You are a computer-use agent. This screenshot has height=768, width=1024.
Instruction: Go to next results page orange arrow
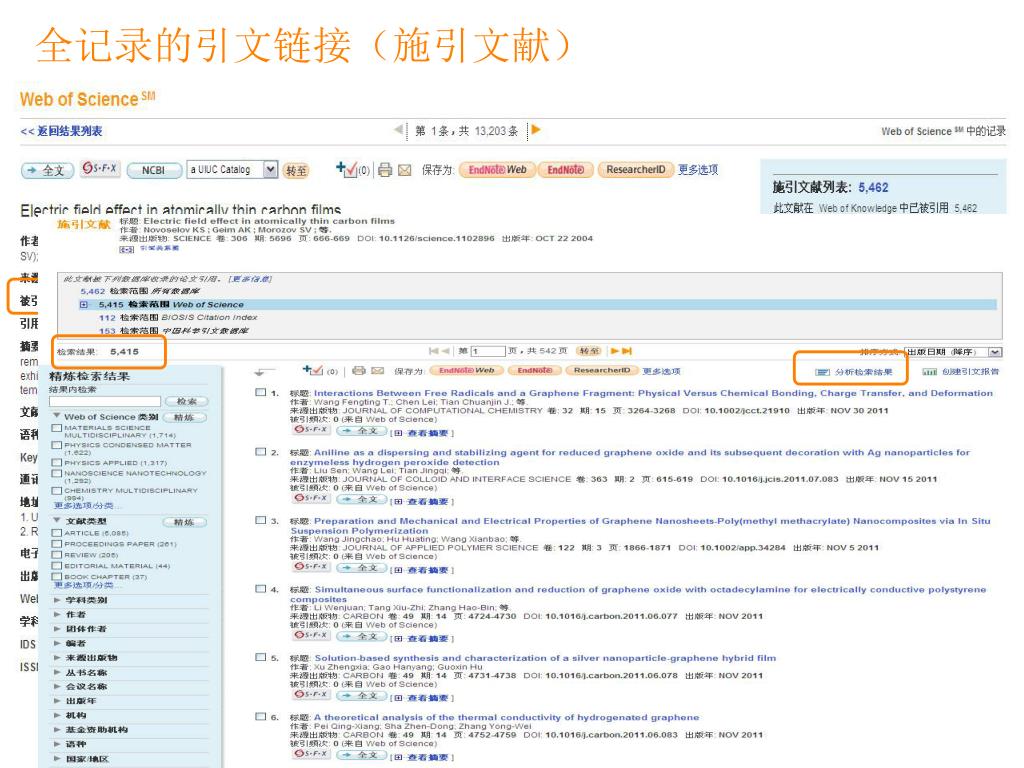click(615, 351)
